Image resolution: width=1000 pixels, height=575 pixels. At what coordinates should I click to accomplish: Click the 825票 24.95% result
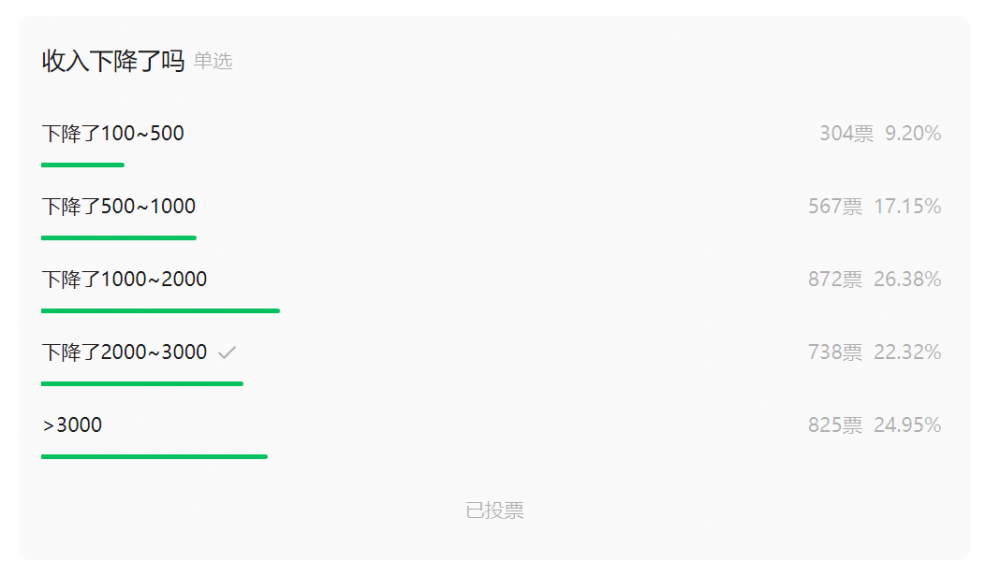[874, 425]
